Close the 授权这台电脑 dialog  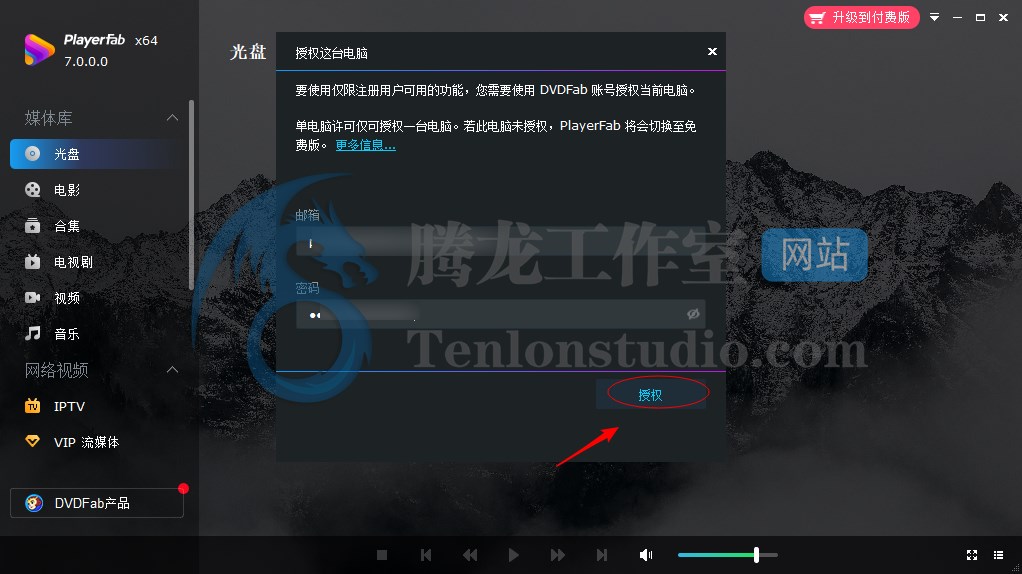coord(712,51)
